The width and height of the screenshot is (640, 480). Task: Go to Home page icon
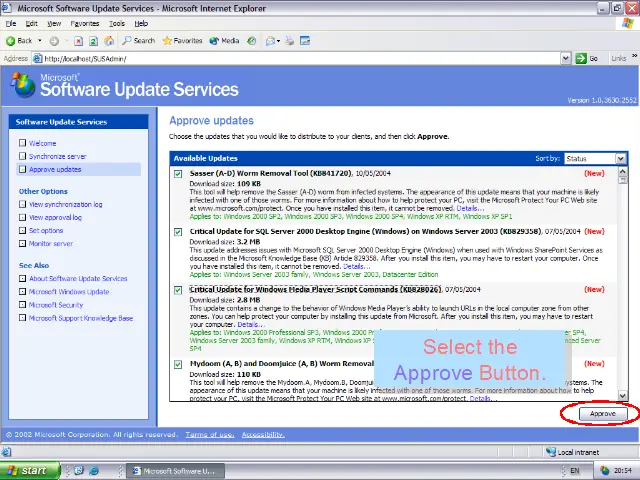click(x=109, y=40)
